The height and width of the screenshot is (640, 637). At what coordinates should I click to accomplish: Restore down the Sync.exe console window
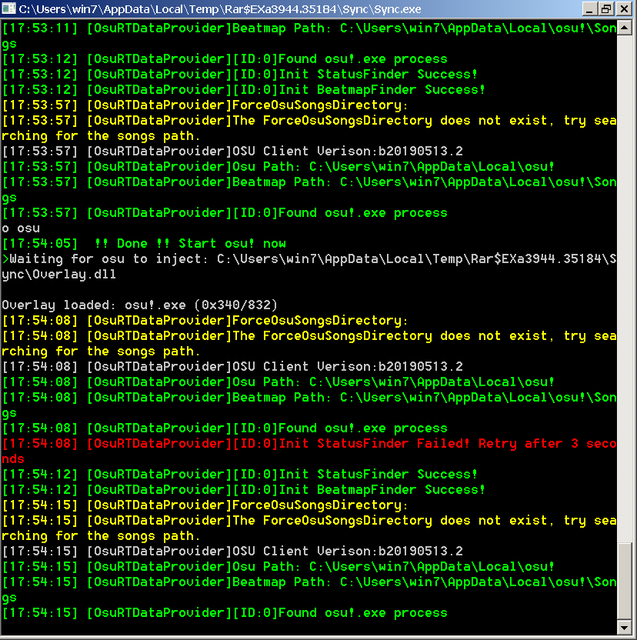click(606, 9)
